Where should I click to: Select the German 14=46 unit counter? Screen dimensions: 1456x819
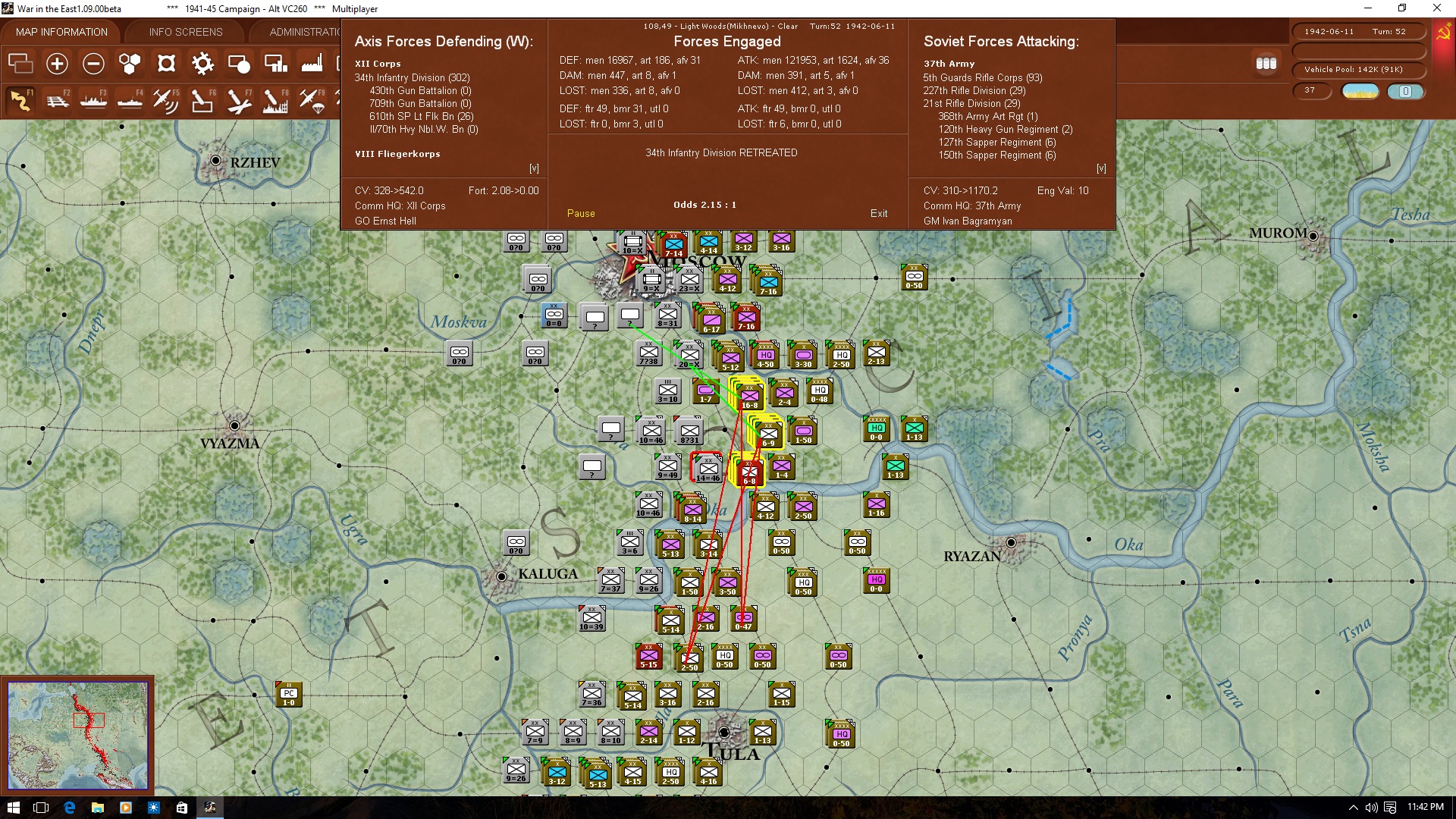click(708, 469)
